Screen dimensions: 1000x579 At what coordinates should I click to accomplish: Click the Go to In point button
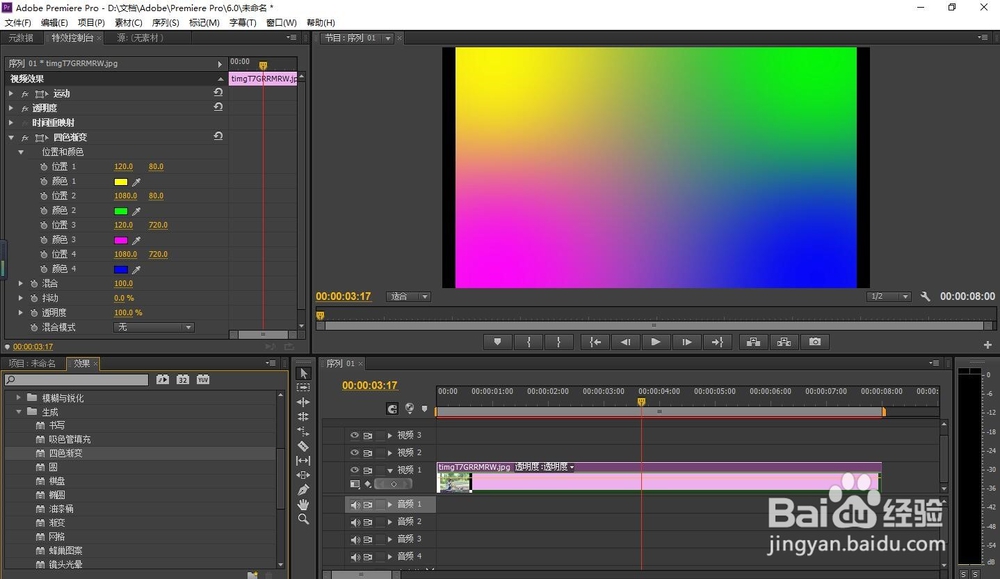[x=595, y=342]
